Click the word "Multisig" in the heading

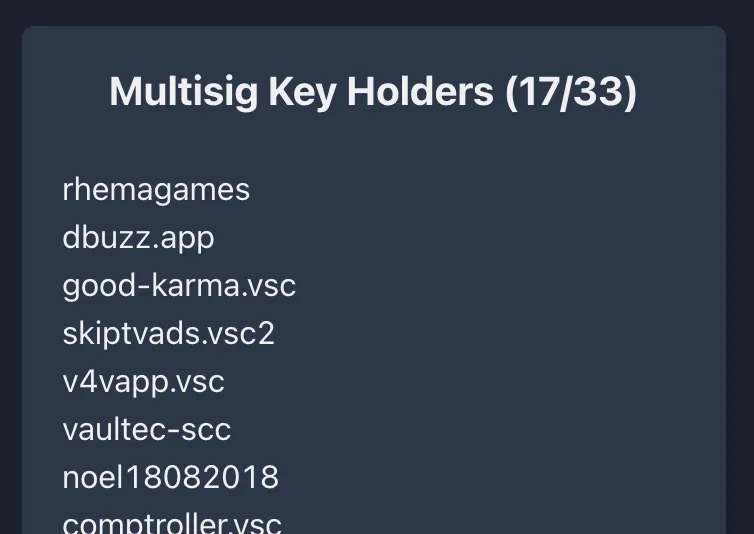click(x=183, y=92)
